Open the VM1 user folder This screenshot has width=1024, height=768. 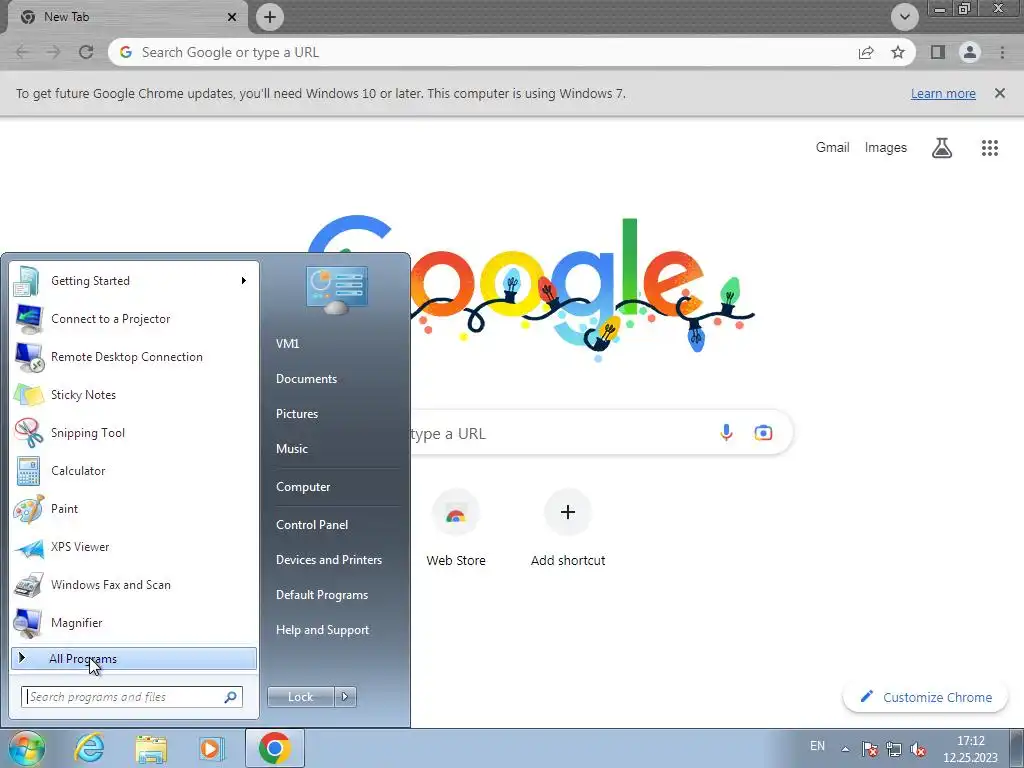336,344
